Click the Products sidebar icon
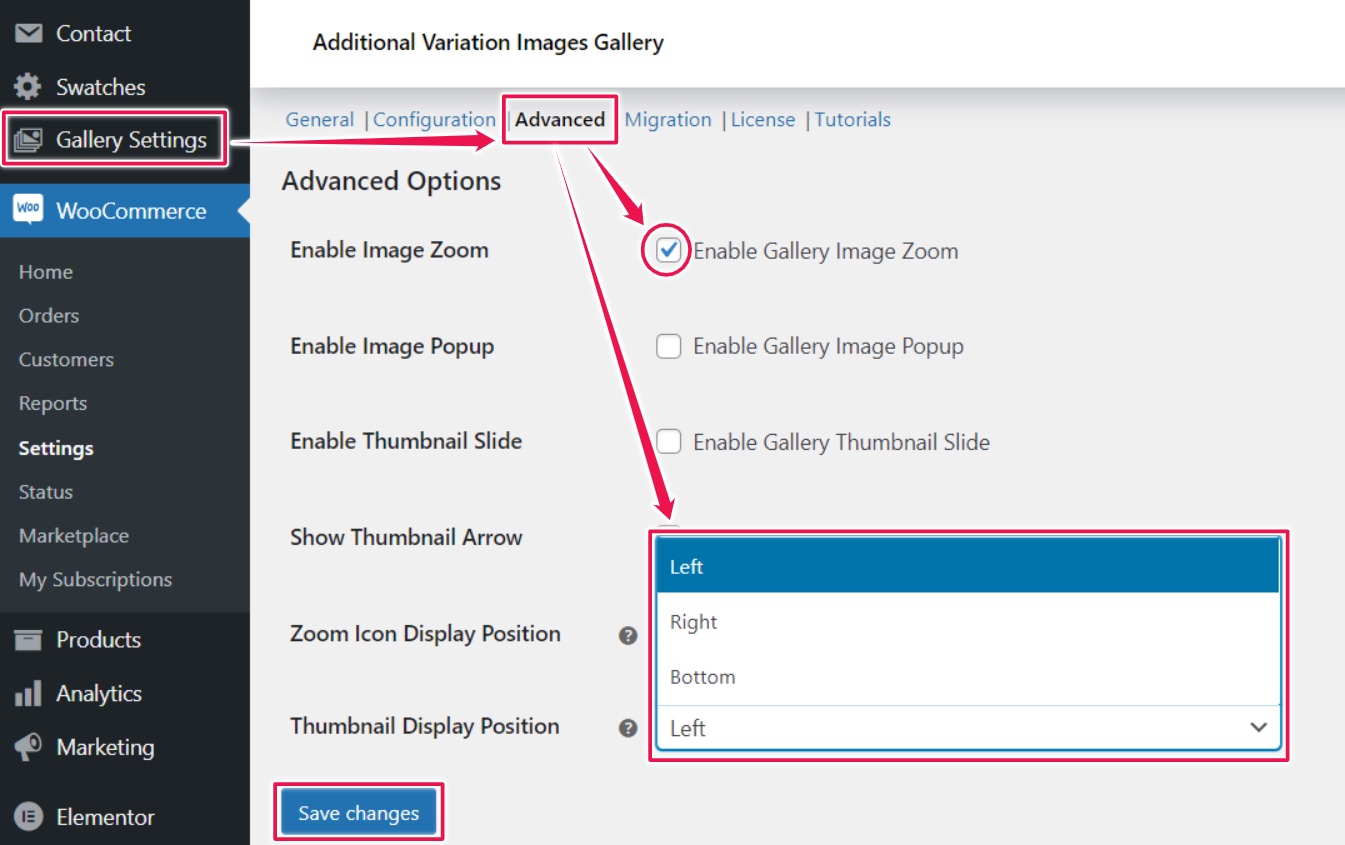Screen dimensions: 1345x845 click(x=30, y=639)
